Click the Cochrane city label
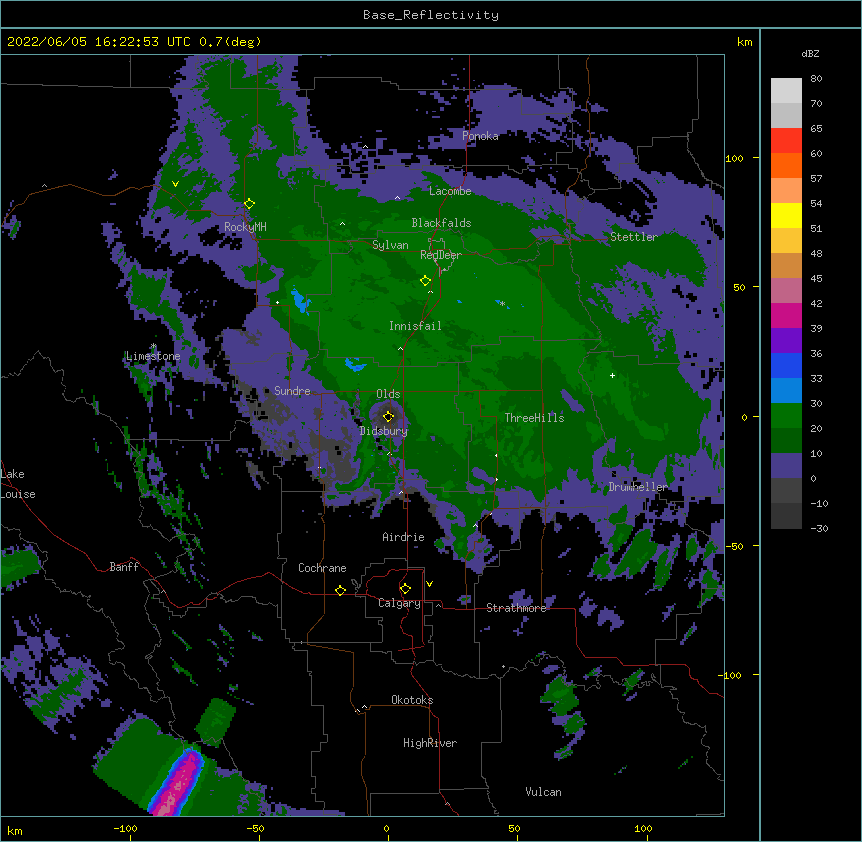 322,568
